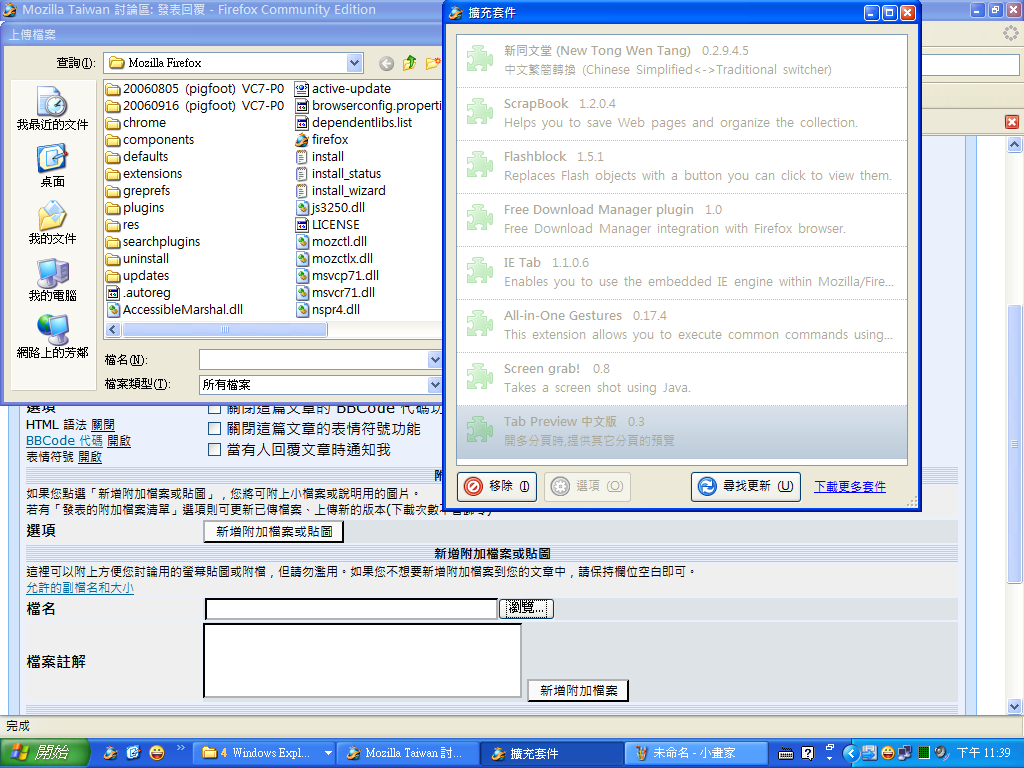The width and height of the screenshot is (1024, 768).
Task: Select the searchplugins folder
Action: click(x=153, y=242)
